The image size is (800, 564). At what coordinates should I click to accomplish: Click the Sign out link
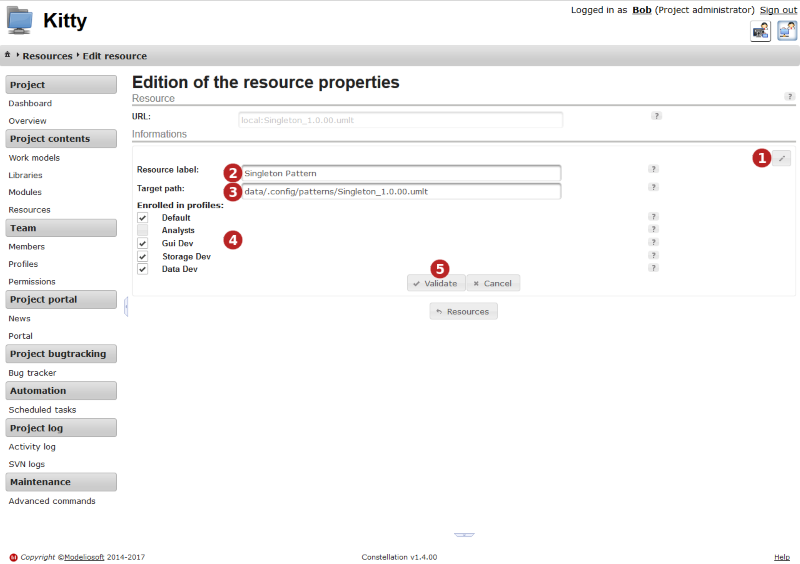778,10
